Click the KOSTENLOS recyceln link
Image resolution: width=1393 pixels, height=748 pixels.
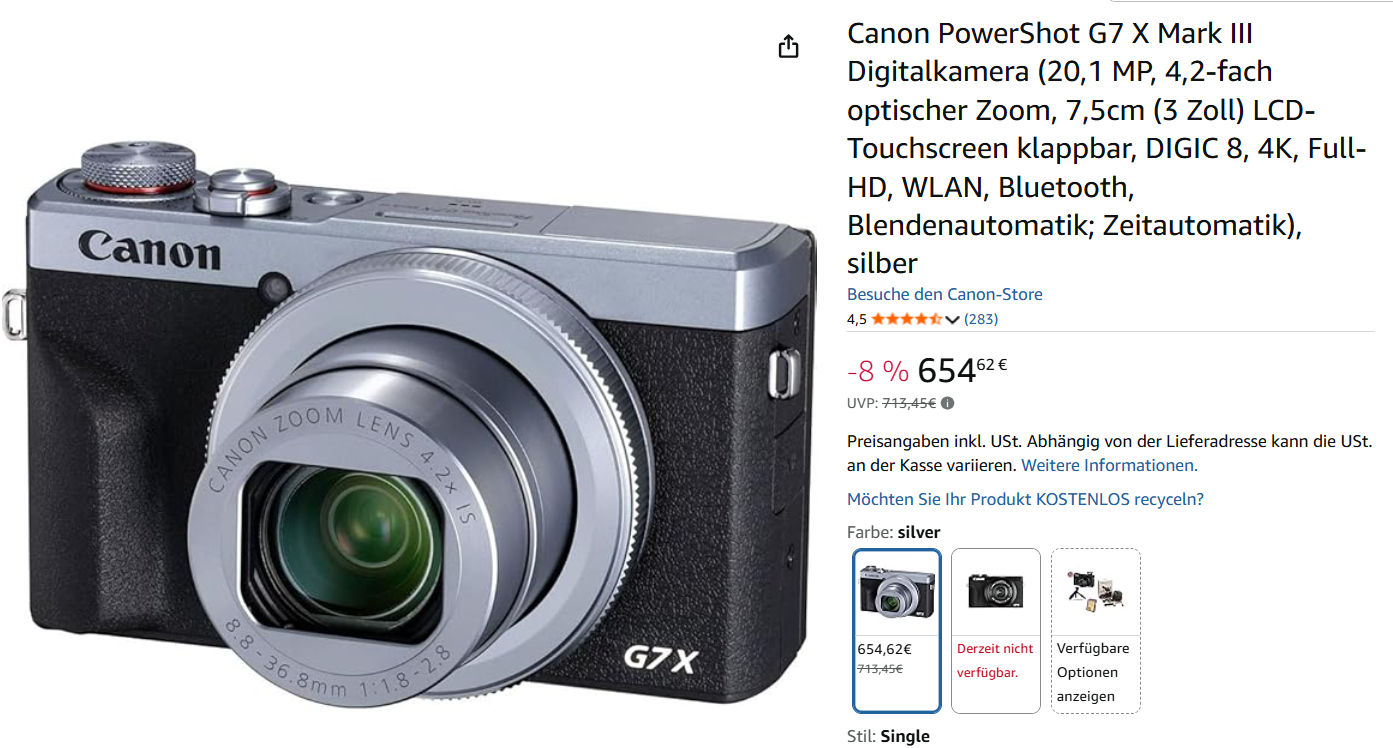1025,499
